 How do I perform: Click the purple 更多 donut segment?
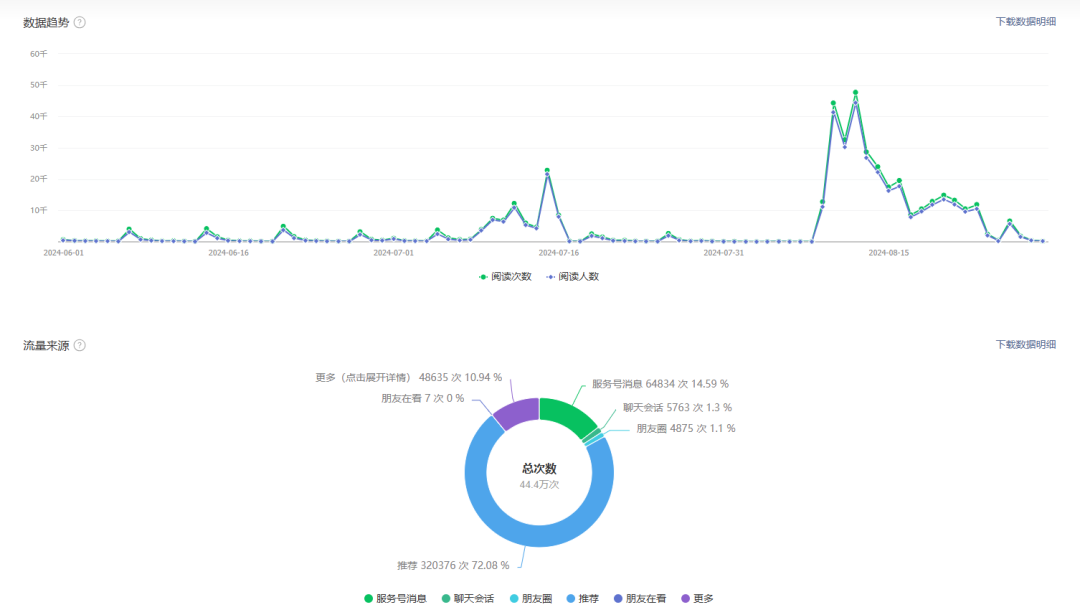(519, 411)
